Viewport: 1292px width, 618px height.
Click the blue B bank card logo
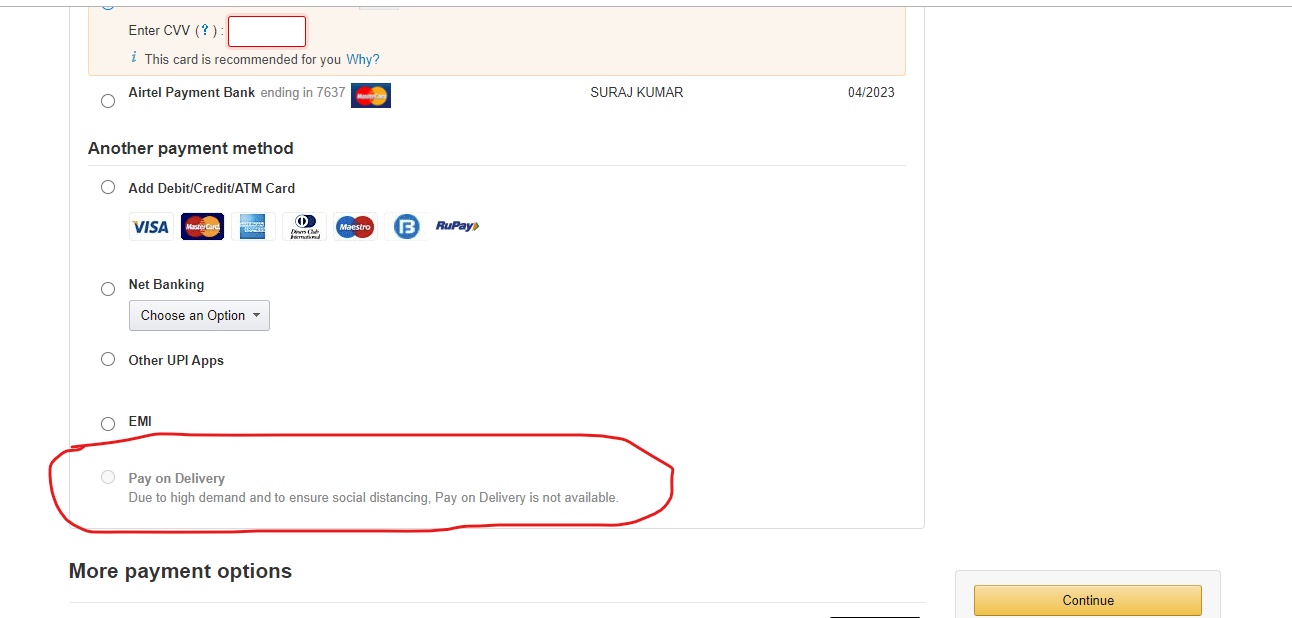tap(406, 227)
